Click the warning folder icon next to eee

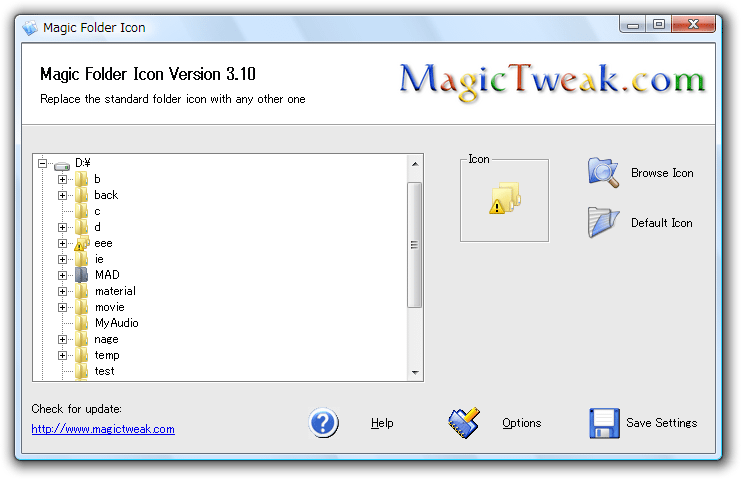pyautogui.click(x=82, y=243)
